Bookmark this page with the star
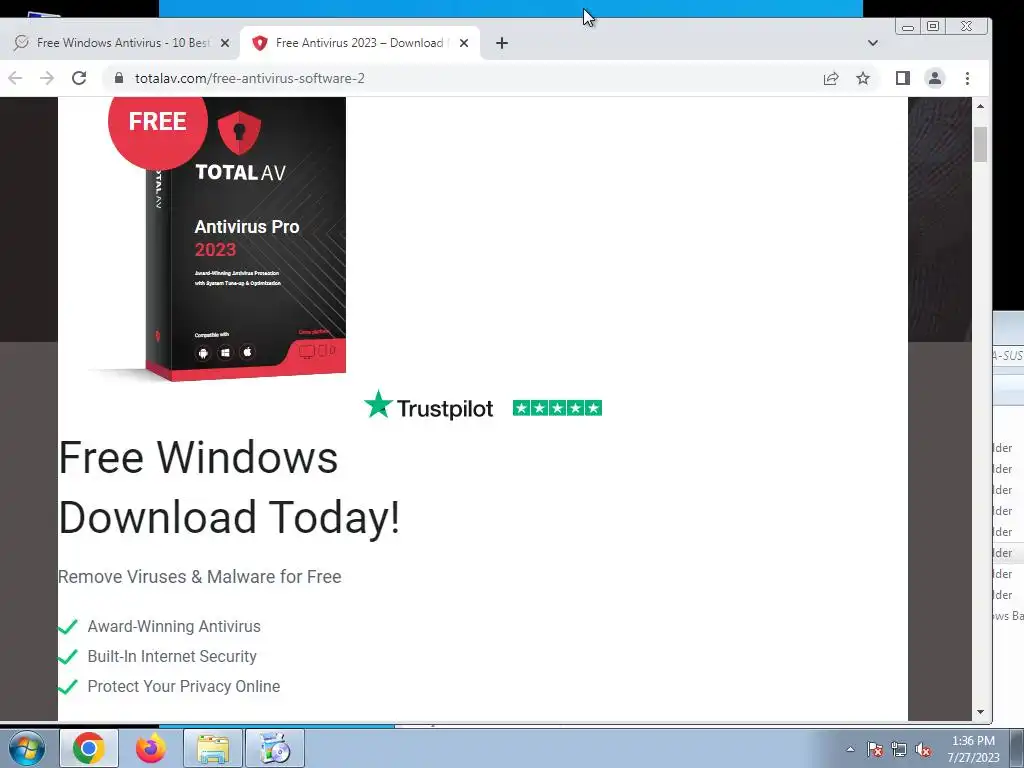Viewport: 1024px width, 768px height. pyautogui.click(x=863, y=78)
